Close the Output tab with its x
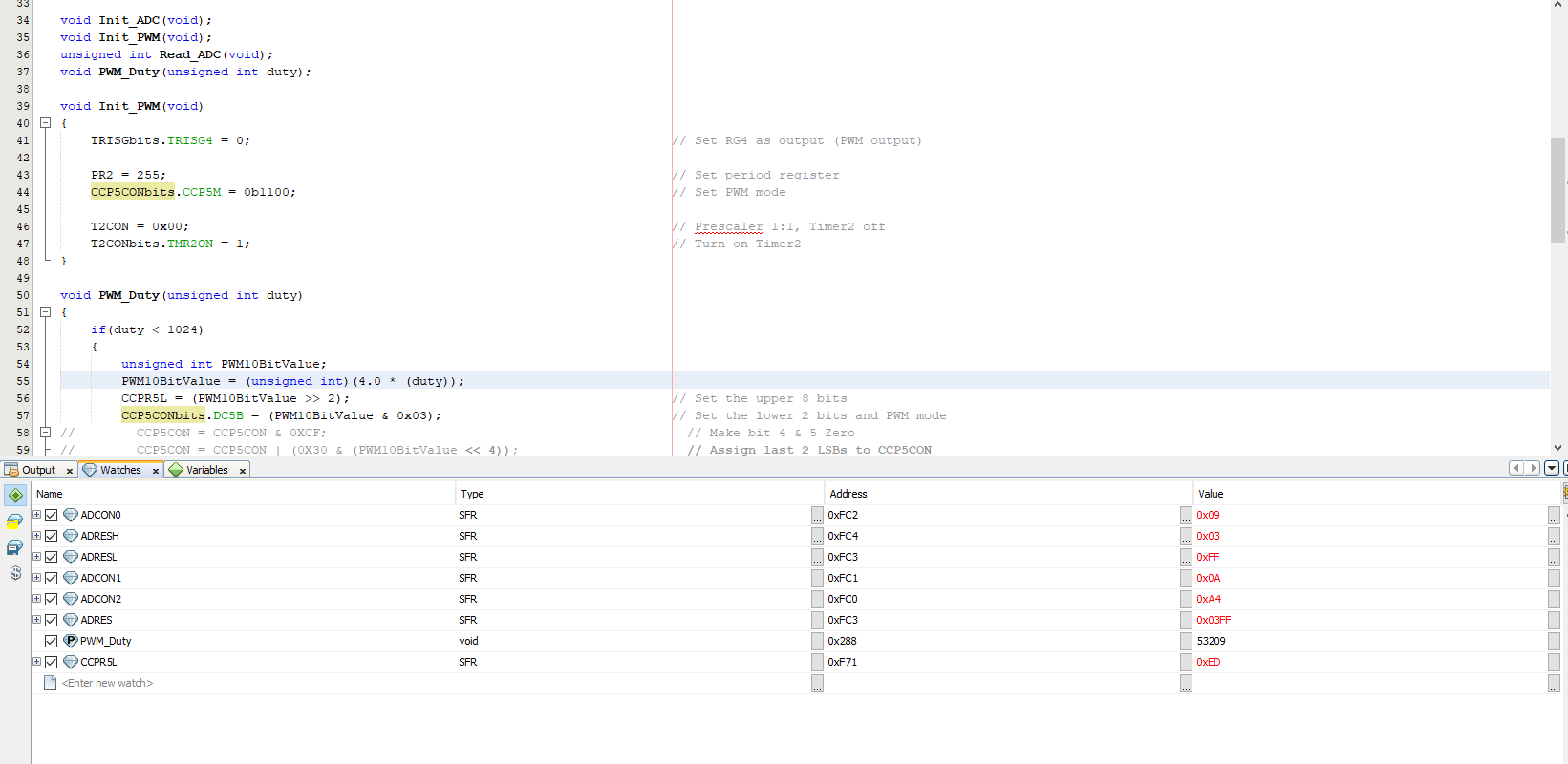This screenshot has width=1568, height=764. (70, 471)
